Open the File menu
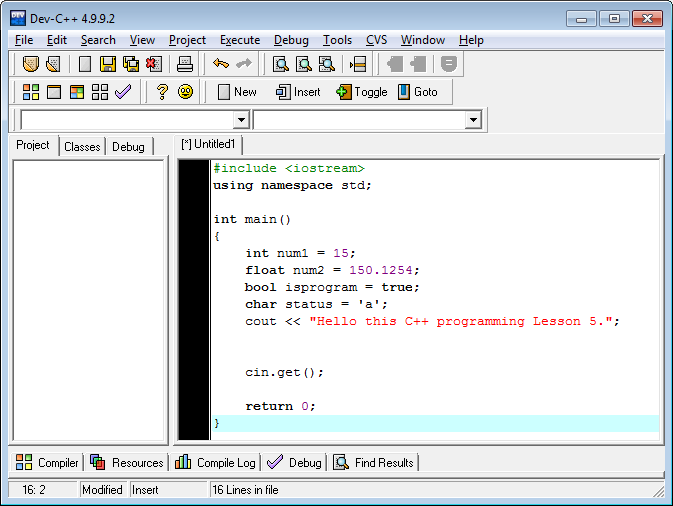This screenshot has width=673, height=506. [x=24, y=40]
